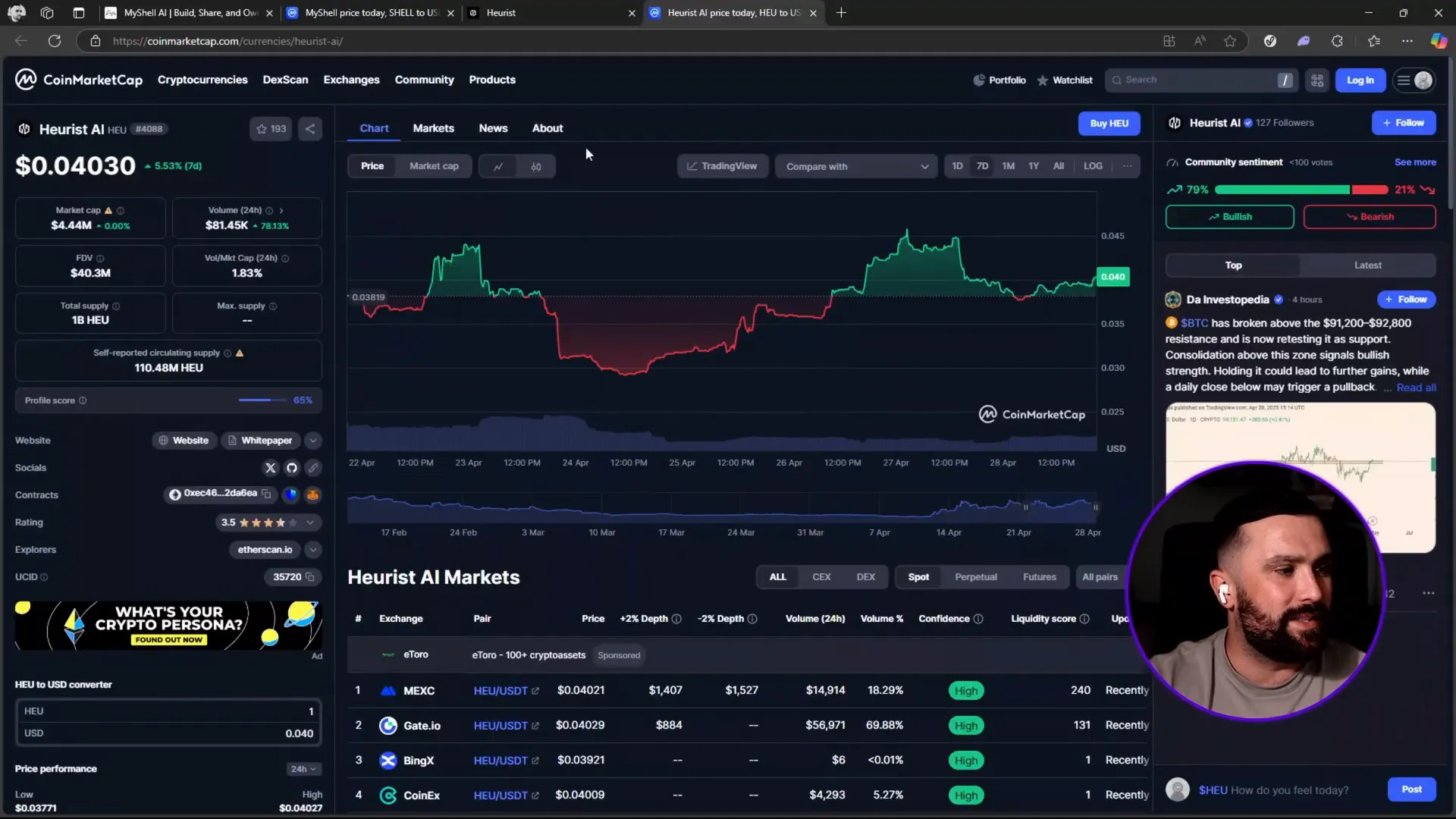
Task: Bookmark this page with star icon
Action: 1230,41
